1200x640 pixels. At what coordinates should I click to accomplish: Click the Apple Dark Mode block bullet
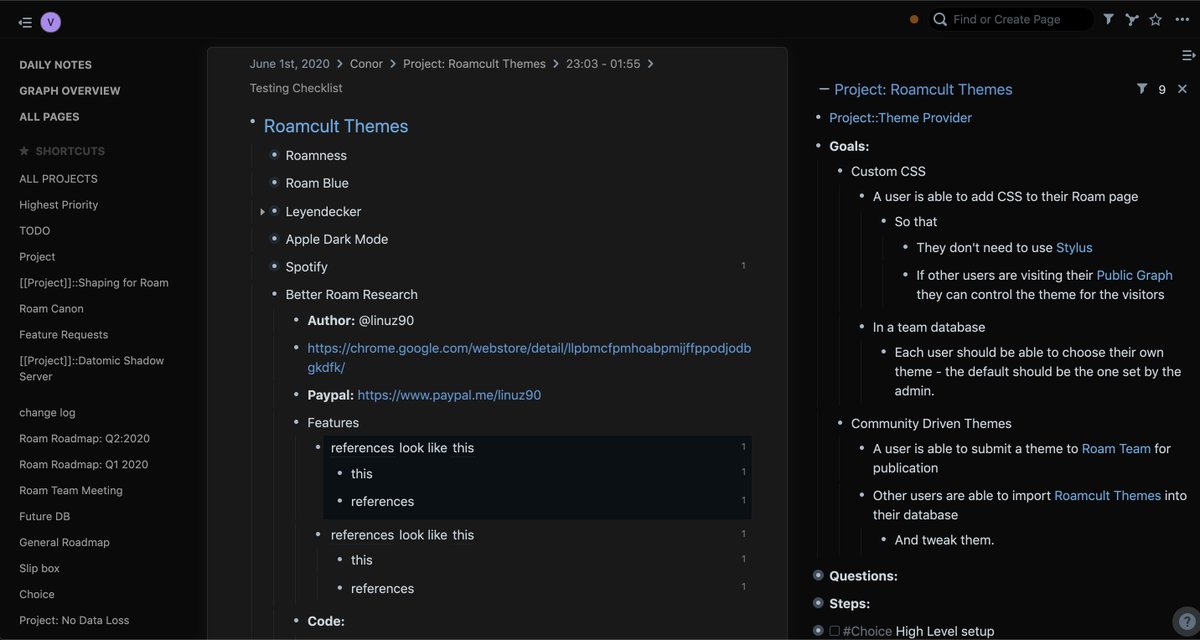[275, 239]
